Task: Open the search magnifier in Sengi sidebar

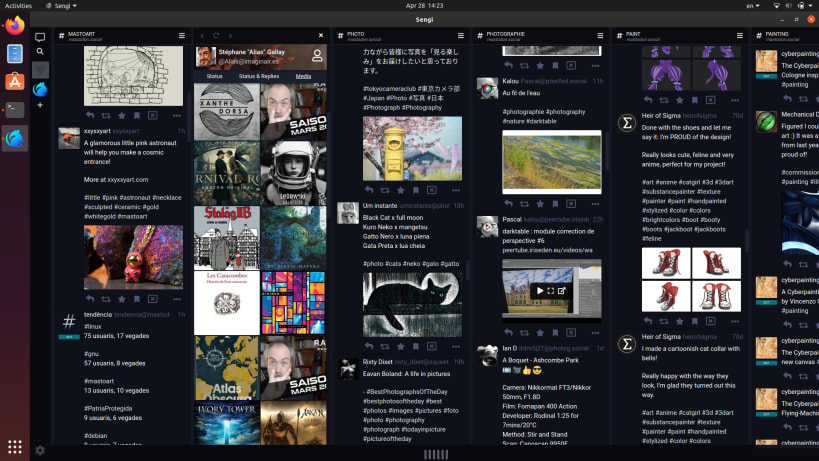Action: (x=40, y=51)
